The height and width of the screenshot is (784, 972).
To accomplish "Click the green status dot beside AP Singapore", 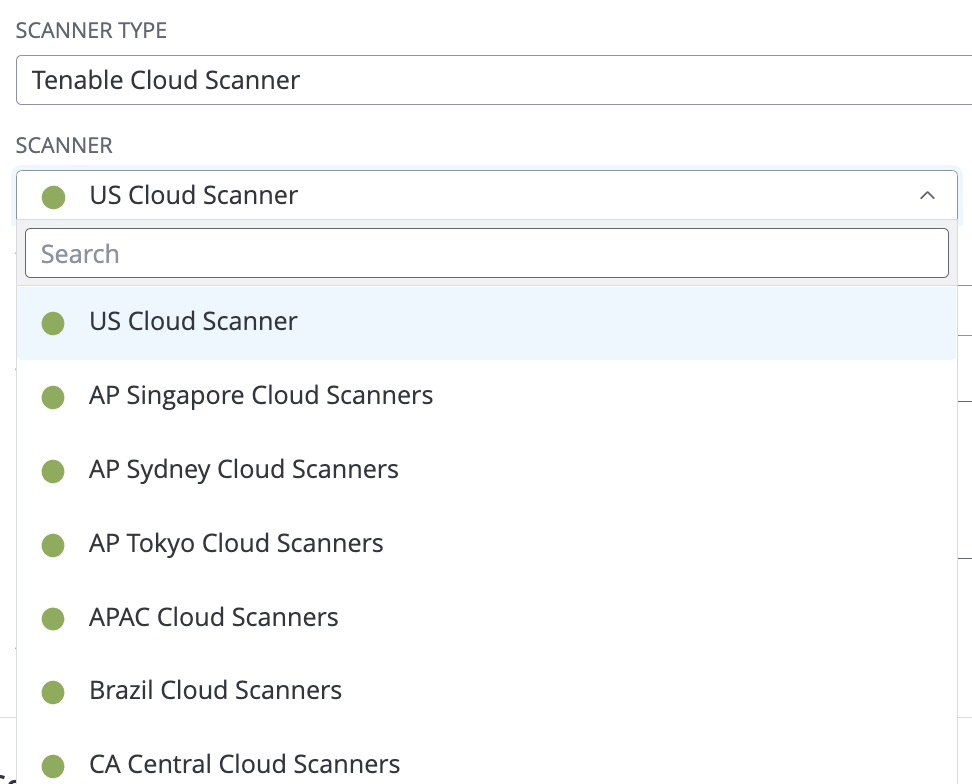I will (53, 397).
